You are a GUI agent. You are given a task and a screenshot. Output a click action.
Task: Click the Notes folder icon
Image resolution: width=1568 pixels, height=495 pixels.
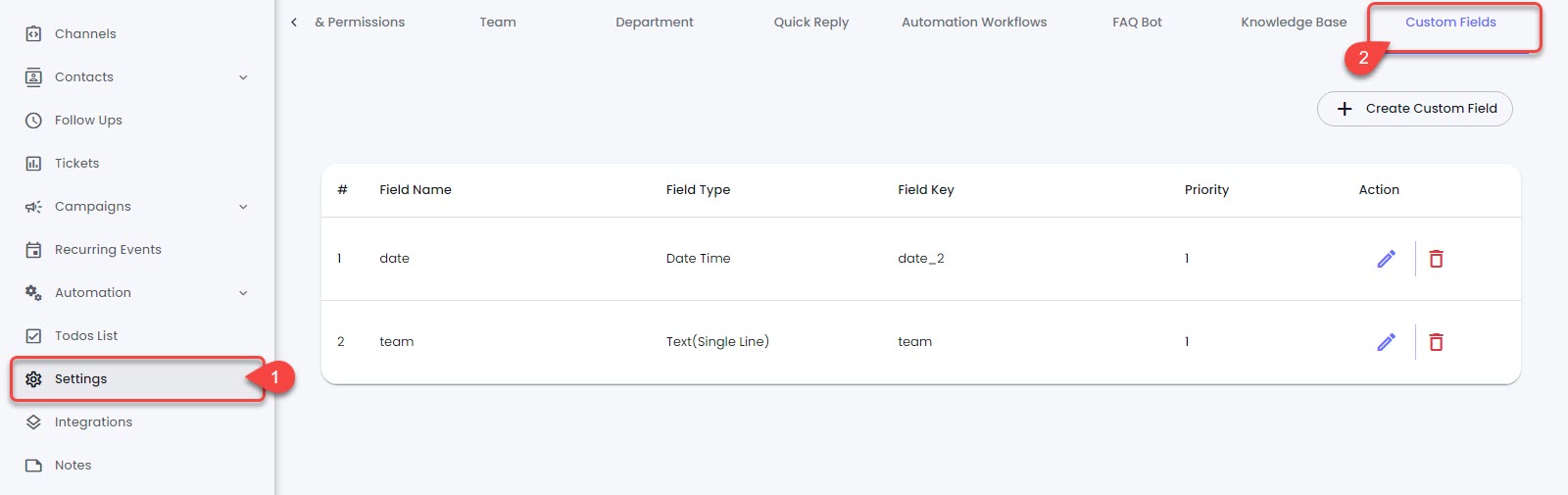point(33,466)
